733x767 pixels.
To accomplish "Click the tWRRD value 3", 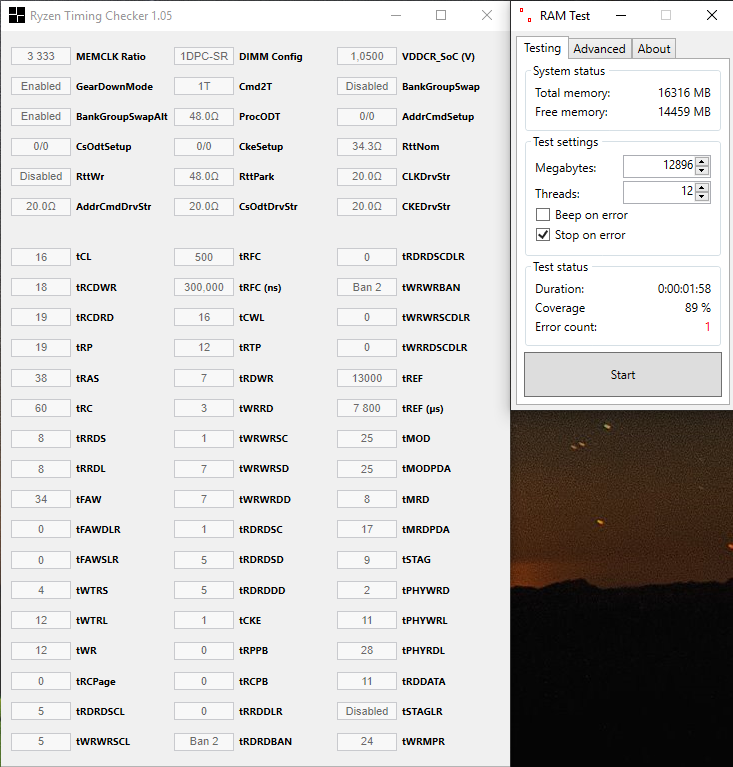I will click(204, 408).
